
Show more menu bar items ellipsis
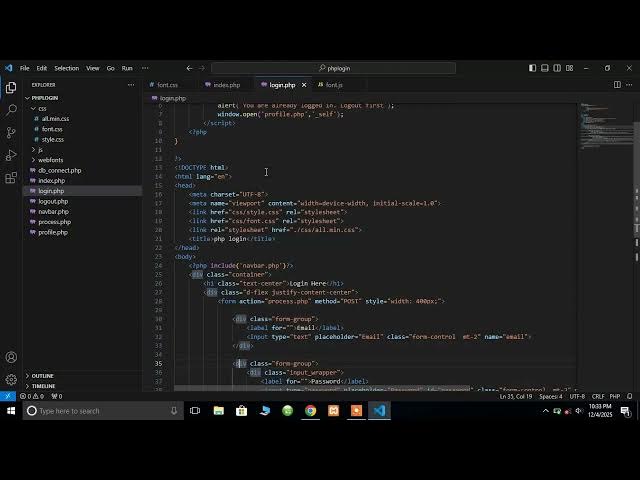pos(145,68)
